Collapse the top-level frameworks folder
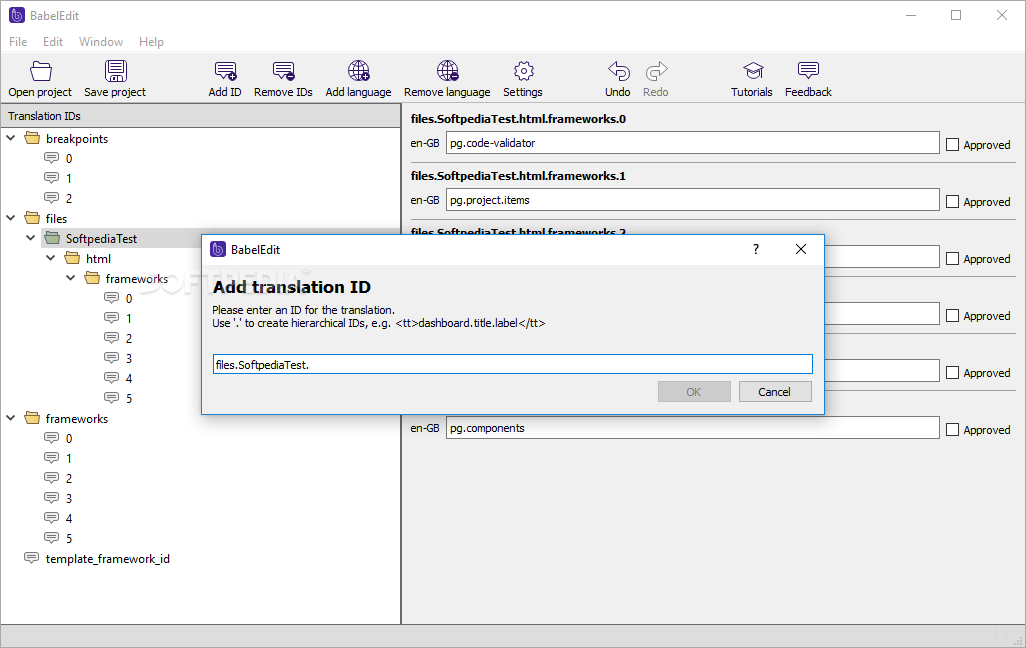The width and height of the screenshot is (1026, 648). click(11, 418)
